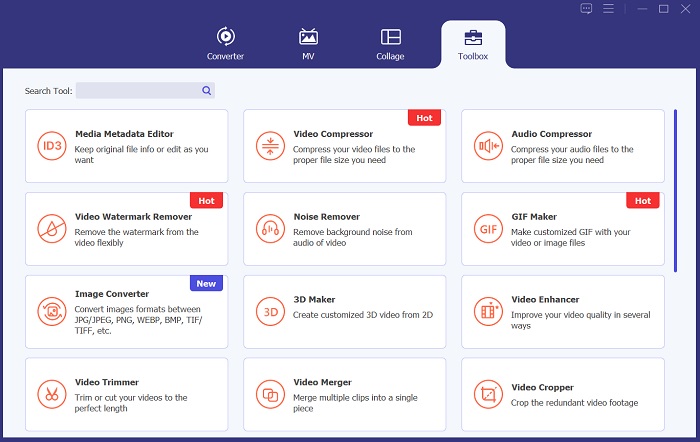Open Video Merger tool title
This screenshot has width=700, height=442.
(x=322, y=382)
